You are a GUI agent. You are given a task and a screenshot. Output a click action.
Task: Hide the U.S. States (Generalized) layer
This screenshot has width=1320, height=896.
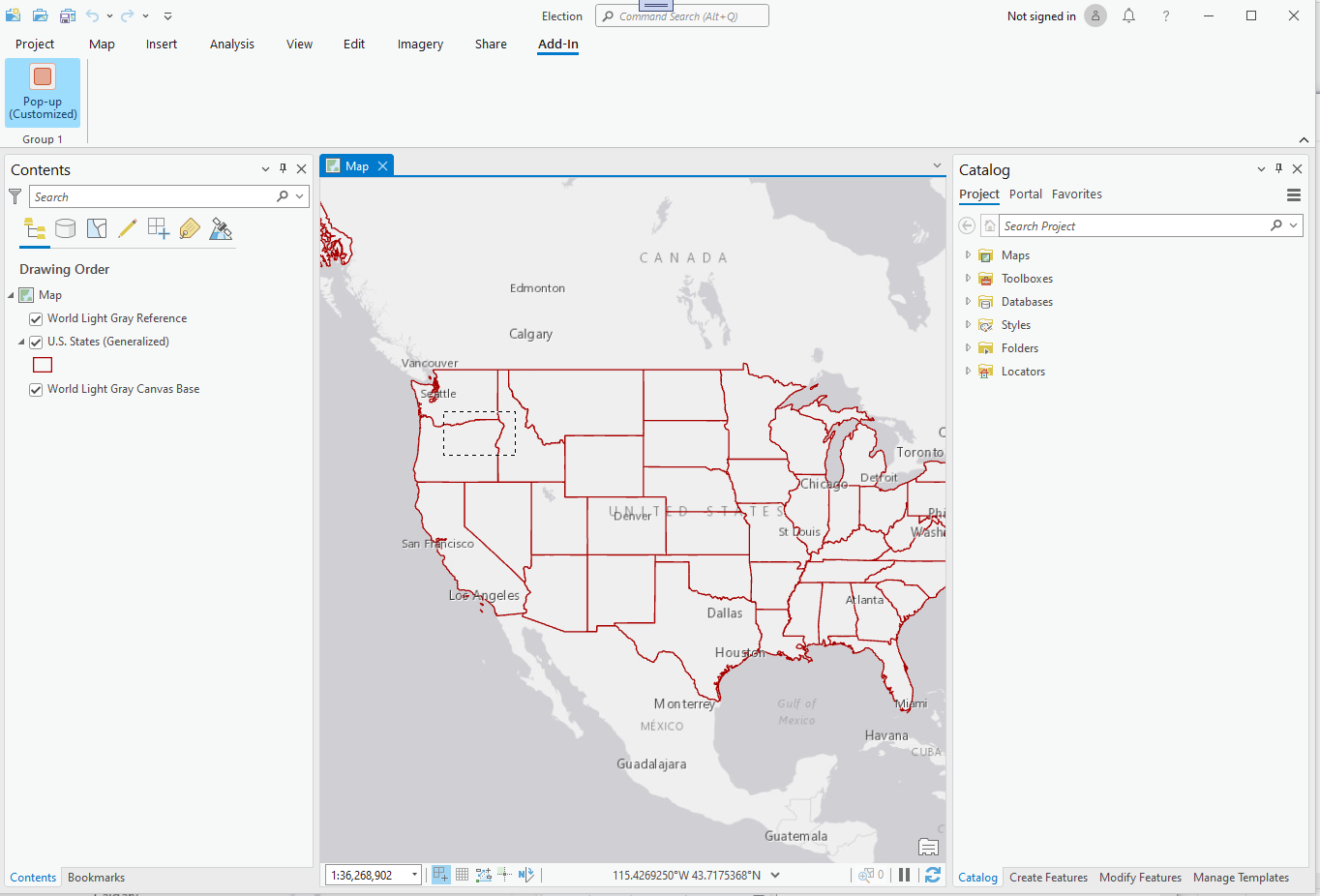point(36,342)
